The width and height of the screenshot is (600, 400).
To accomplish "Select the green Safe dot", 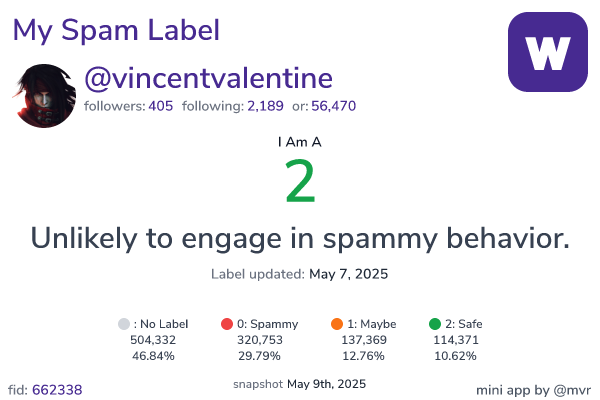I will click(435, 324).
